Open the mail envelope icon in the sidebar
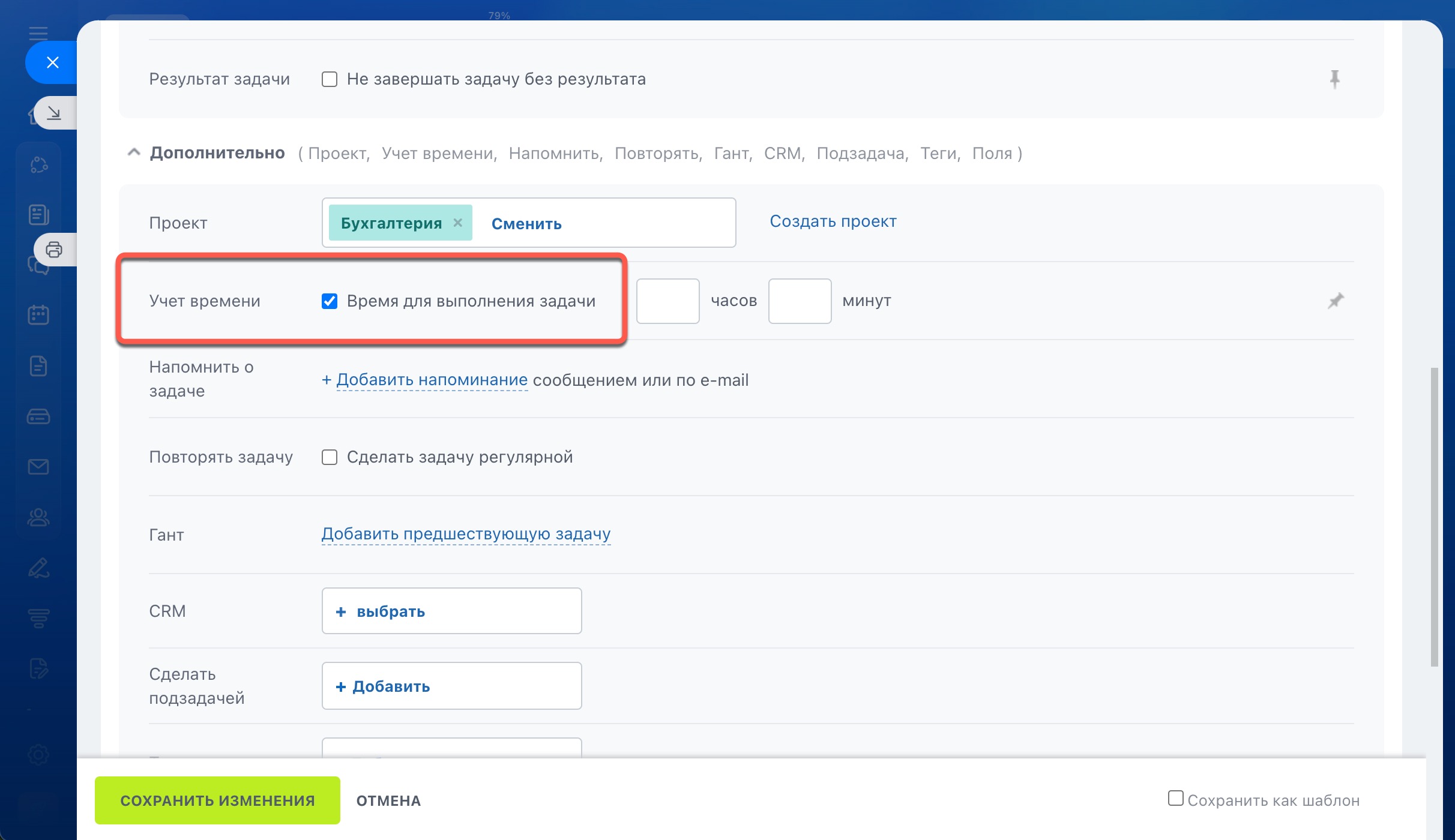 coord(38,466)
